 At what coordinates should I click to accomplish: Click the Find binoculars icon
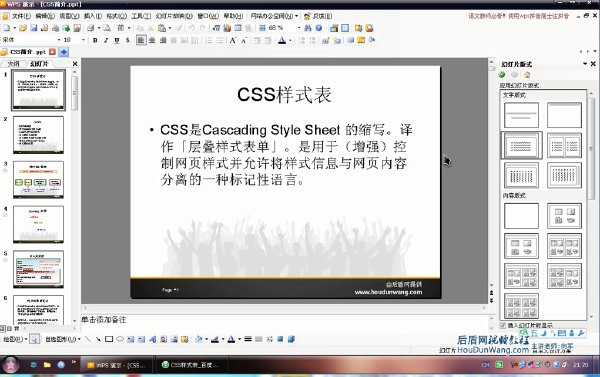[308, 28]
